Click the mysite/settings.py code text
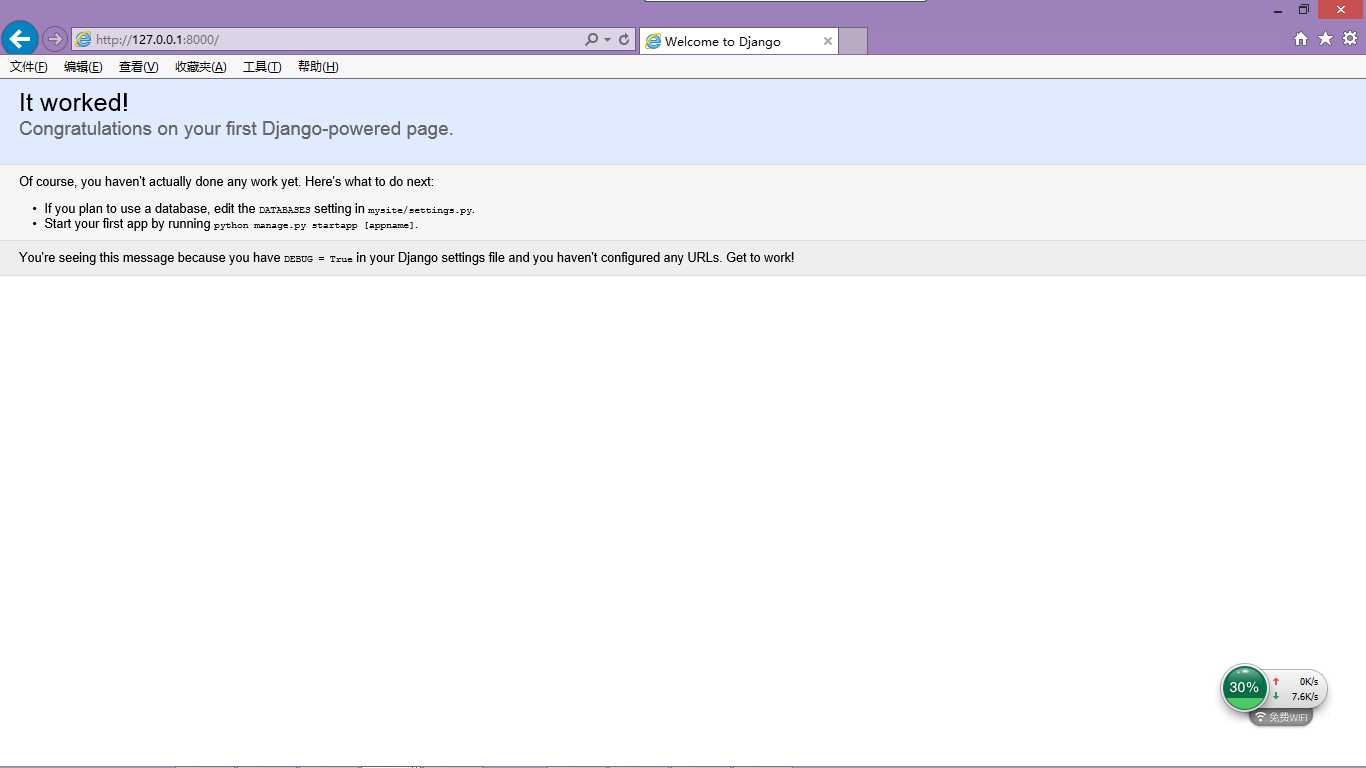 pyautogui.click(x=420, y=210)
